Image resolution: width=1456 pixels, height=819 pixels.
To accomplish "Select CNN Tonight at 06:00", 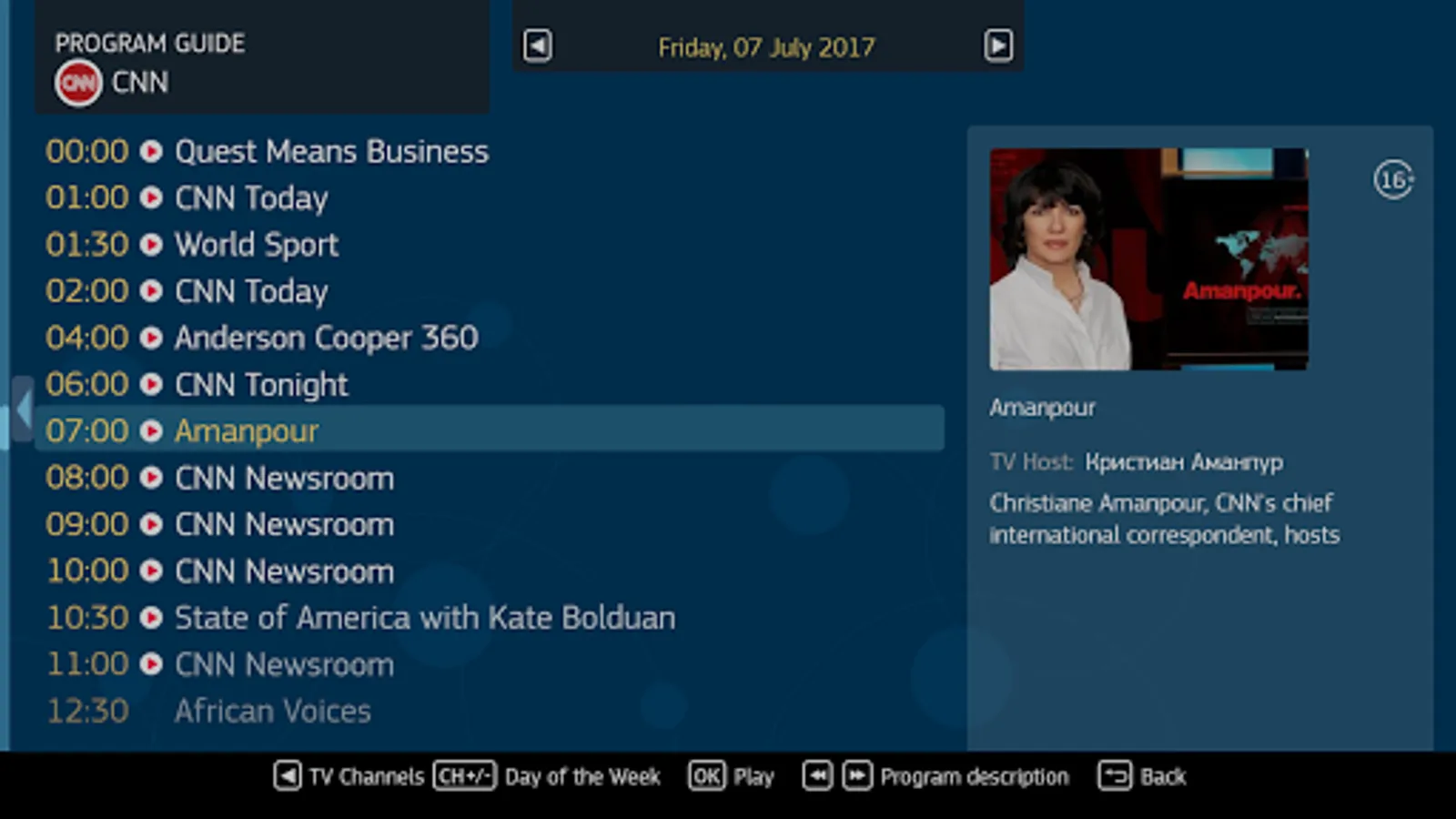I will coord(490,384).
